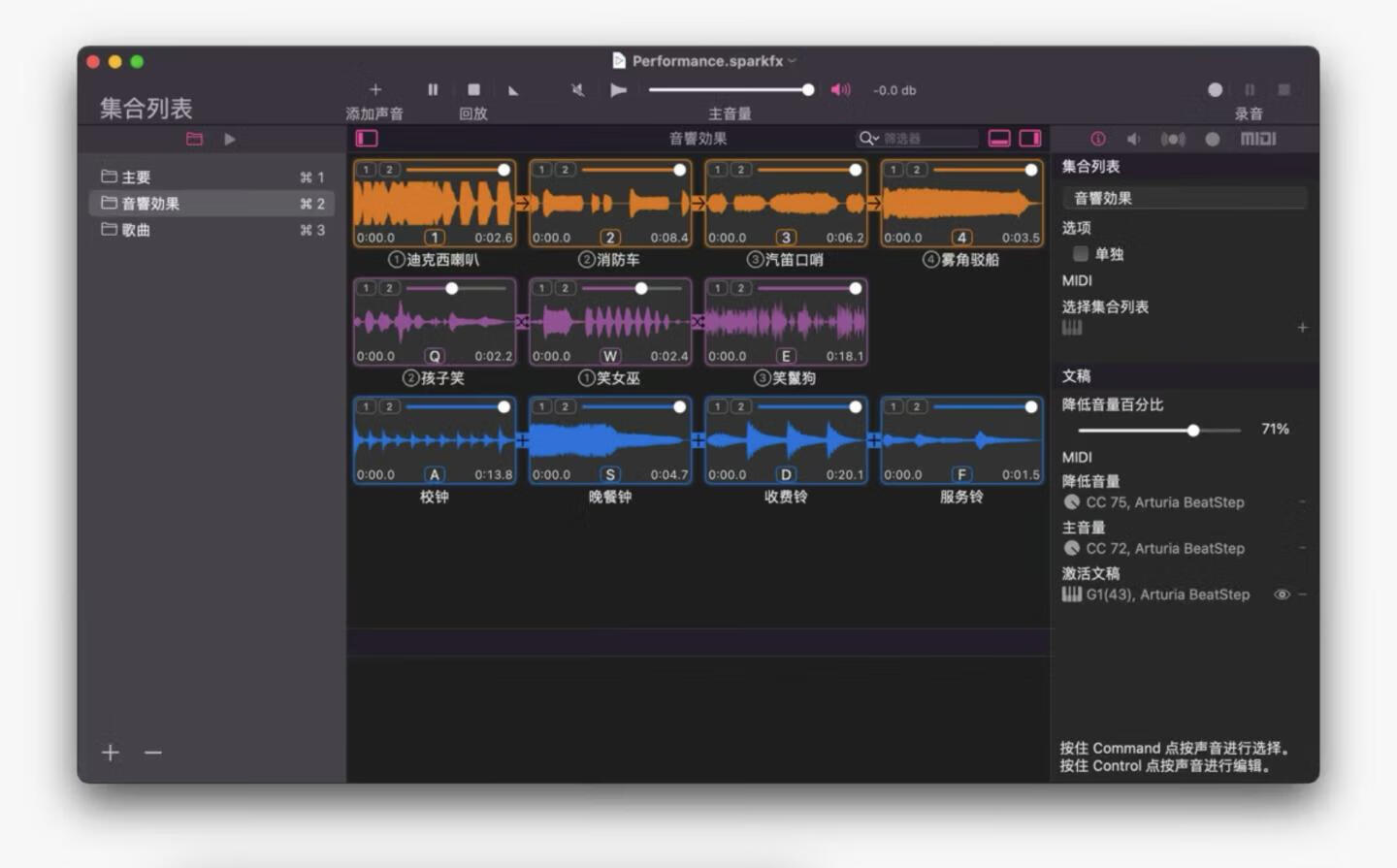Toggle output 2 on 笑鬣狗 tile

coord(741,288)
